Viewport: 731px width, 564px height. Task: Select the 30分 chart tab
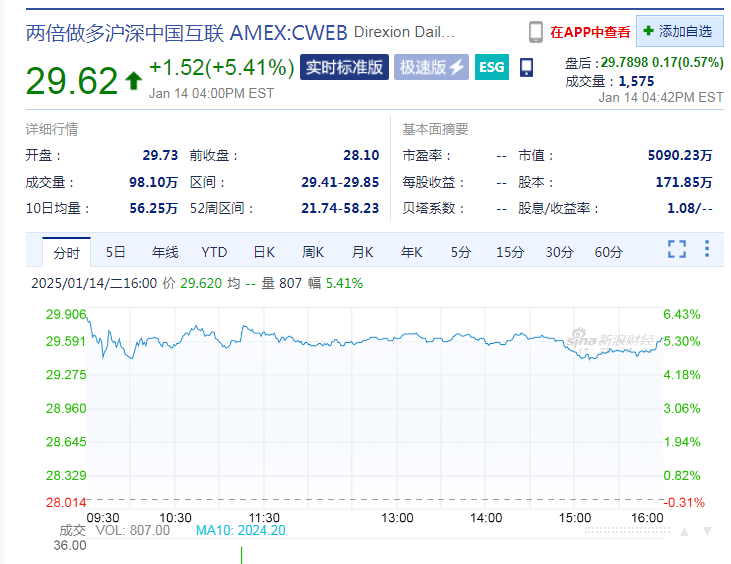click(x=559, y=252)
